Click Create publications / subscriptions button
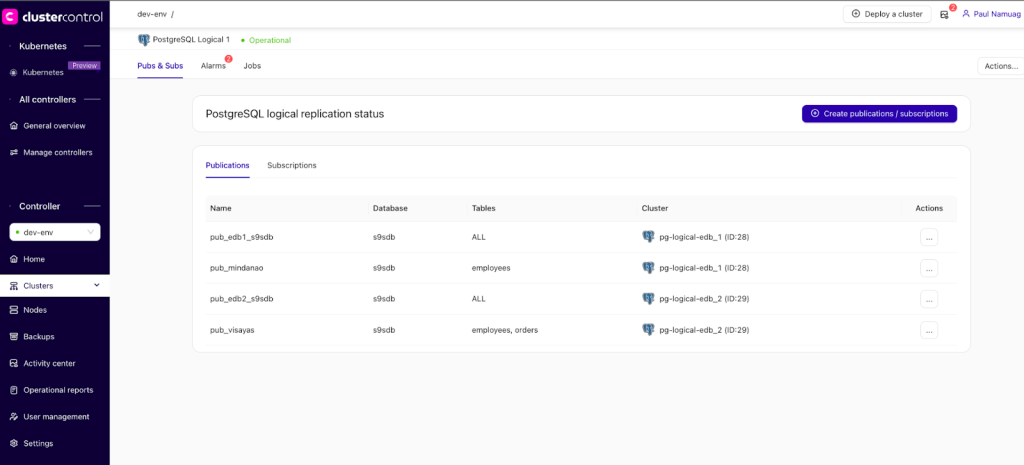 [879, 114]
